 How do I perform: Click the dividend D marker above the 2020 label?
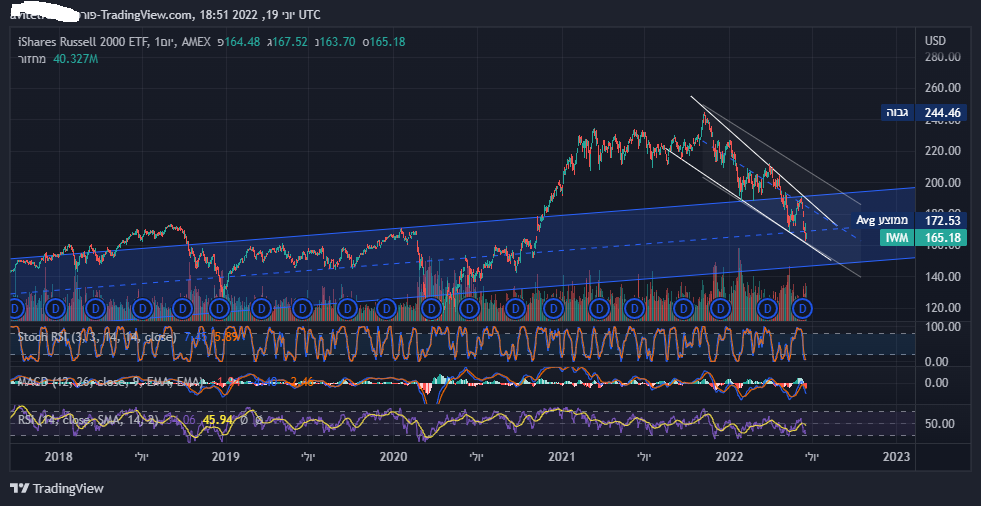[x=387, y=308]
